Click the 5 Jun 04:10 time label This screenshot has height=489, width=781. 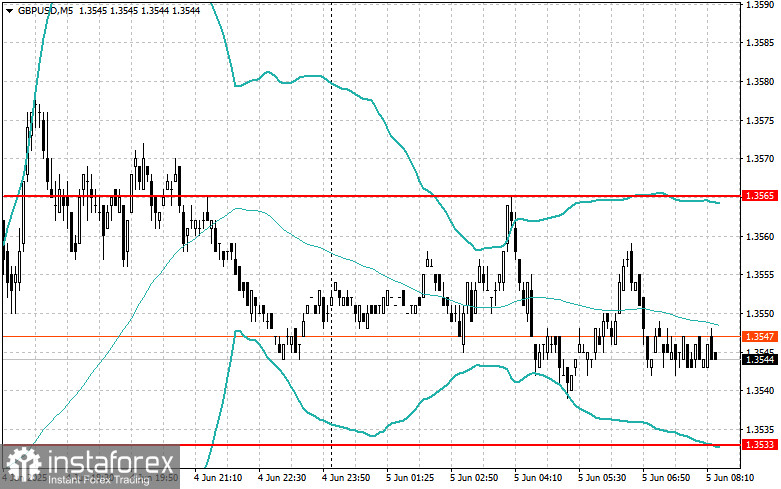[538, 478]
